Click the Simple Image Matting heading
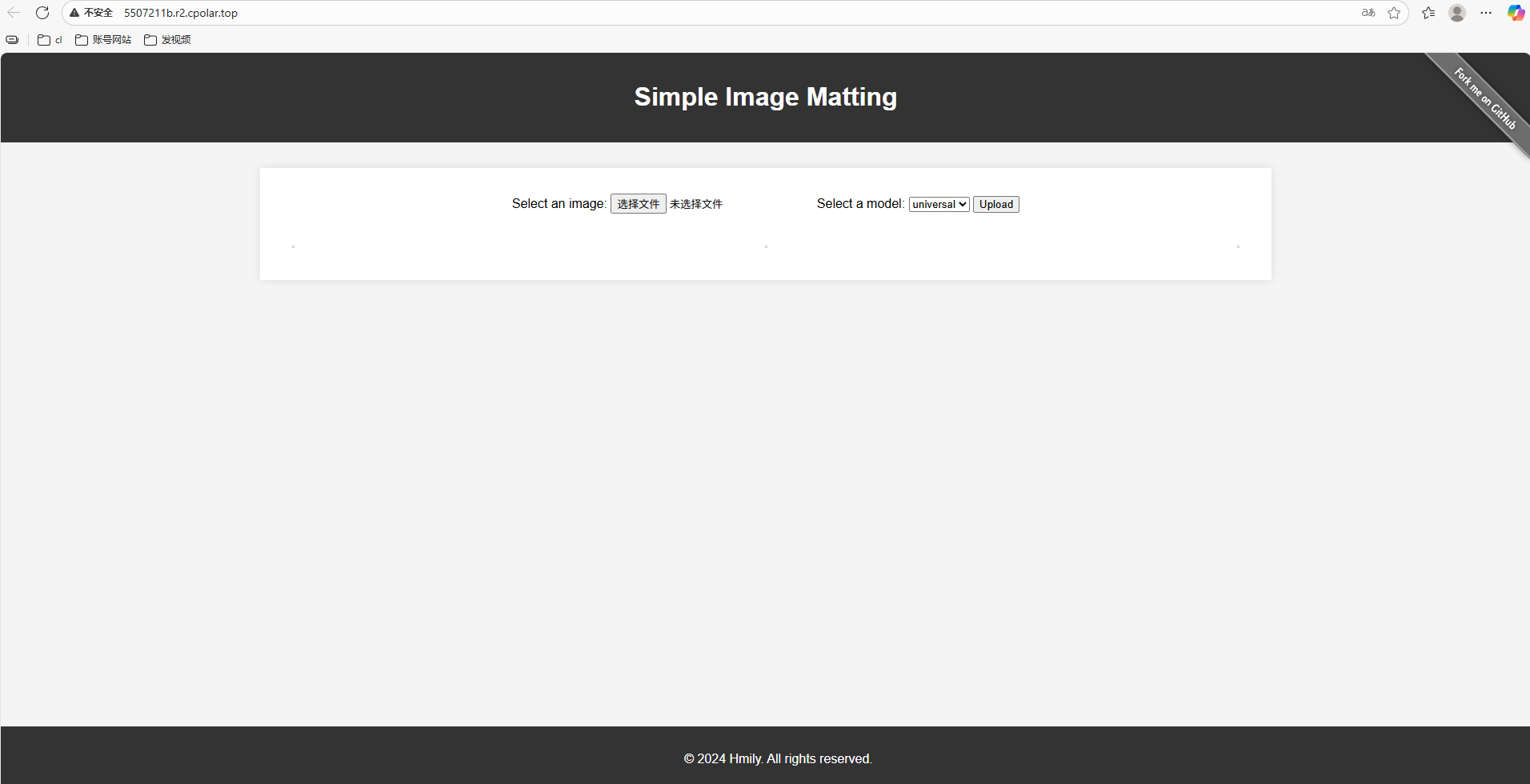The width and height of the screenshot is (1530, 784). click(765, 97)
